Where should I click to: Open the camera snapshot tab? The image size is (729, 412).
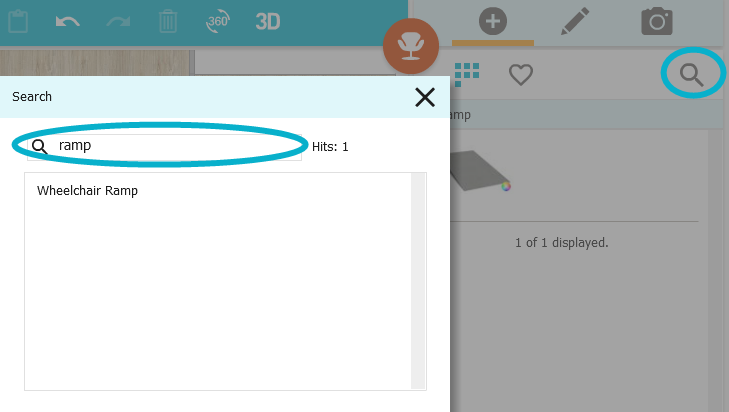[x=657, y=21]
